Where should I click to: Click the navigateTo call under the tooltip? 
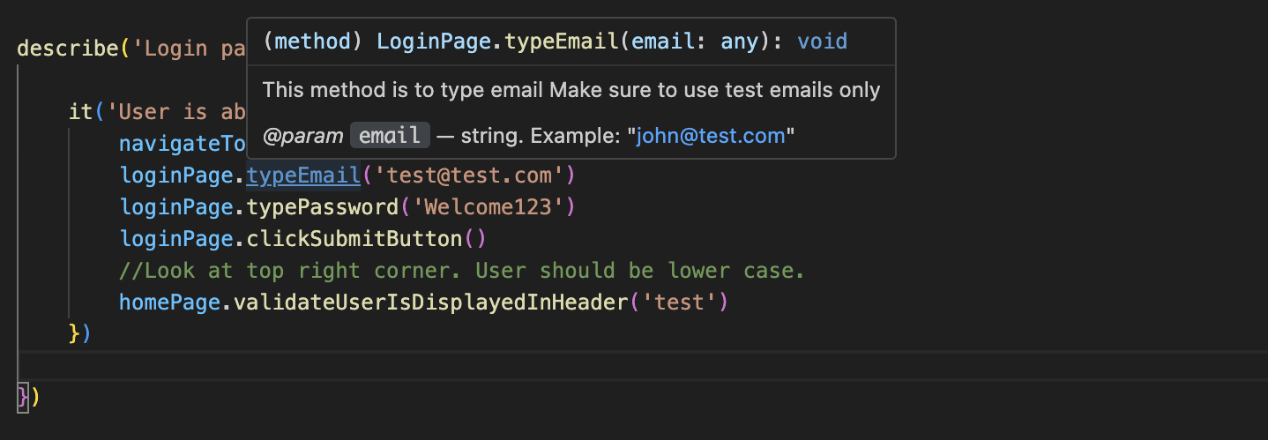coord(182,144)
